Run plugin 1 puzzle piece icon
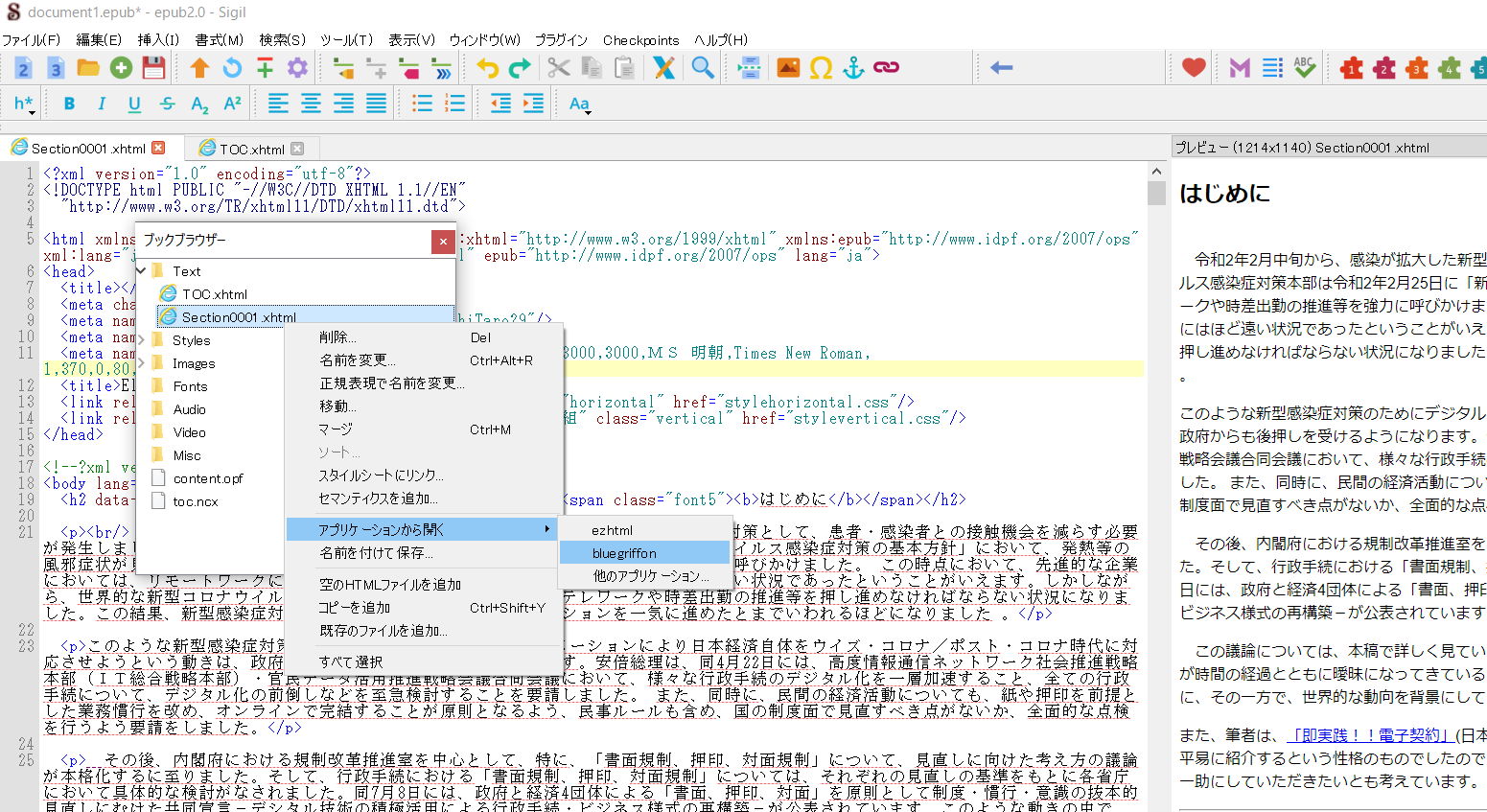 coord(1352,67)
